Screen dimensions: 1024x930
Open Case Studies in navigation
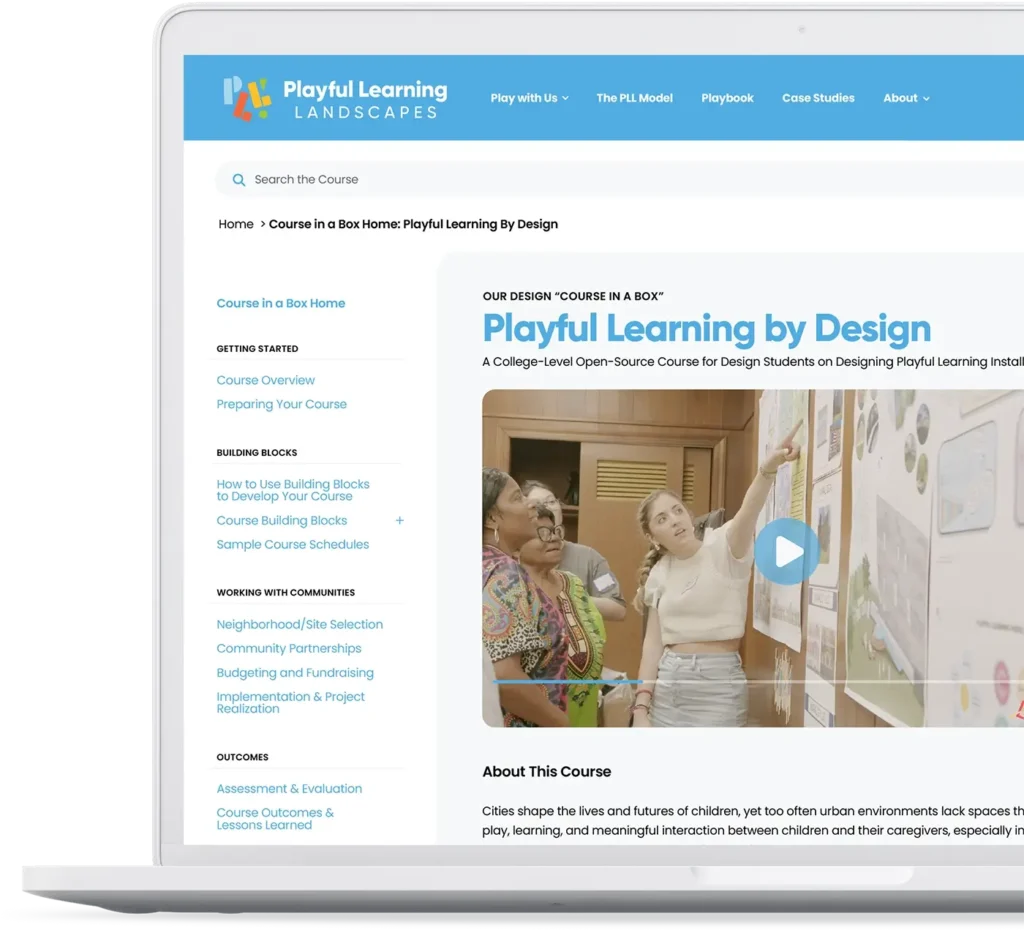tap(818, 98)
